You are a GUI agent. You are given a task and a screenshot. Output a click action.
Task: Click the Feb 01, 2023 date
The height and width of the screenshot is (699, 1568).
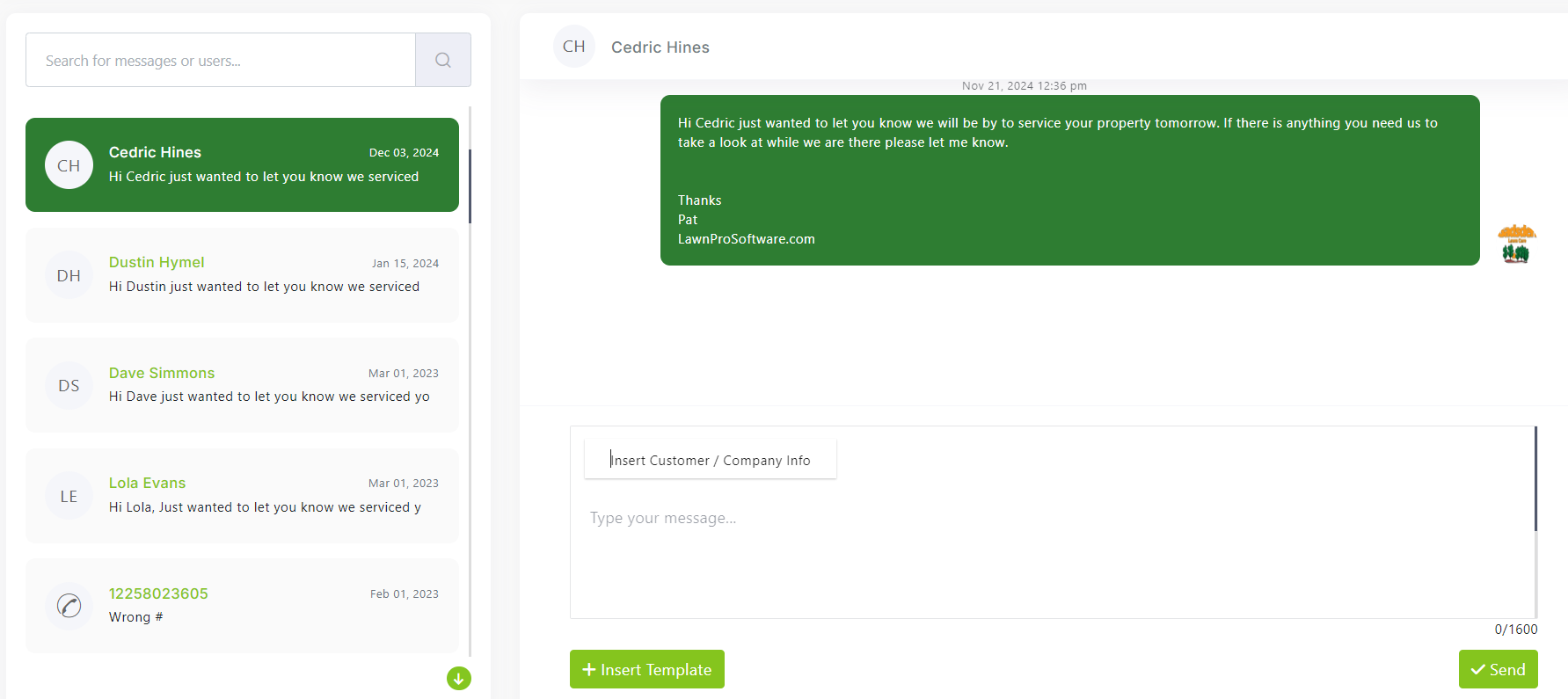click(405, 593)
